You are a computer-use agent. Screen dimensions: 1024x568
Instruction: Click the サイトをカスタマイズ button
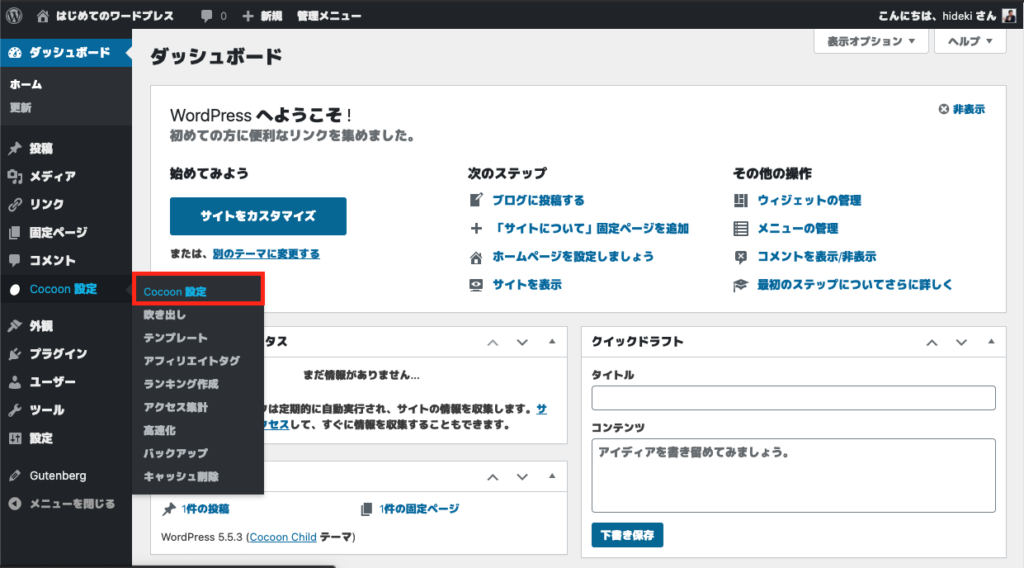258,216
